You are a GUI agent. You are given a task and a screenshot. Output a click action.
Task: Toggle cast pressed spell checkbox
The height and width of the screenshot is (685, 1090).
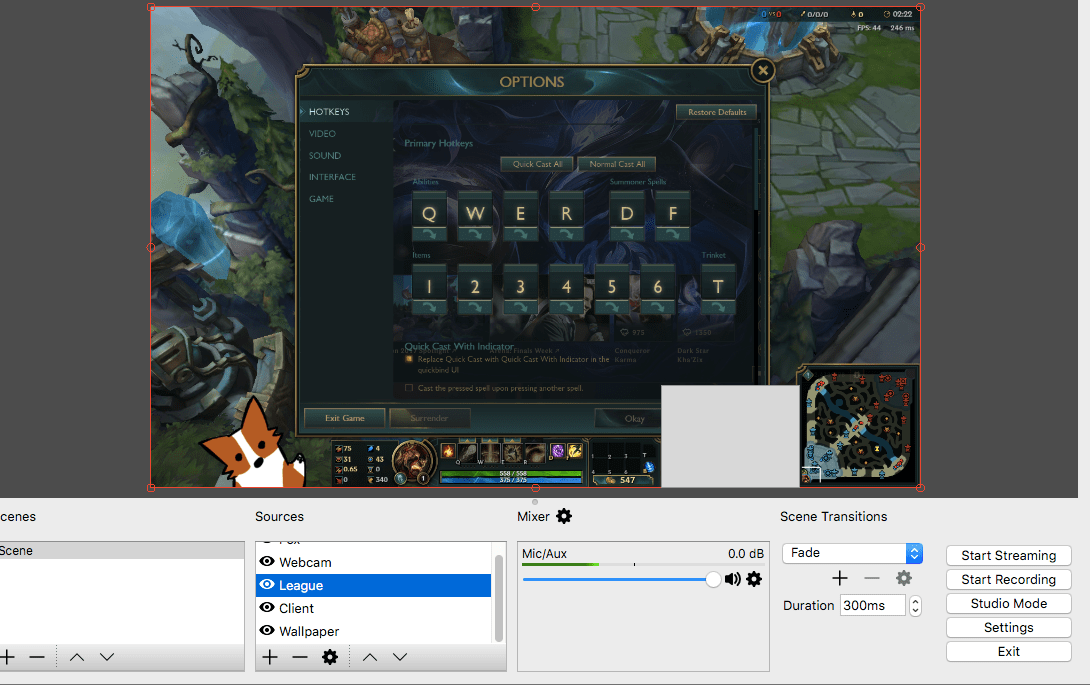click(409, 388)
